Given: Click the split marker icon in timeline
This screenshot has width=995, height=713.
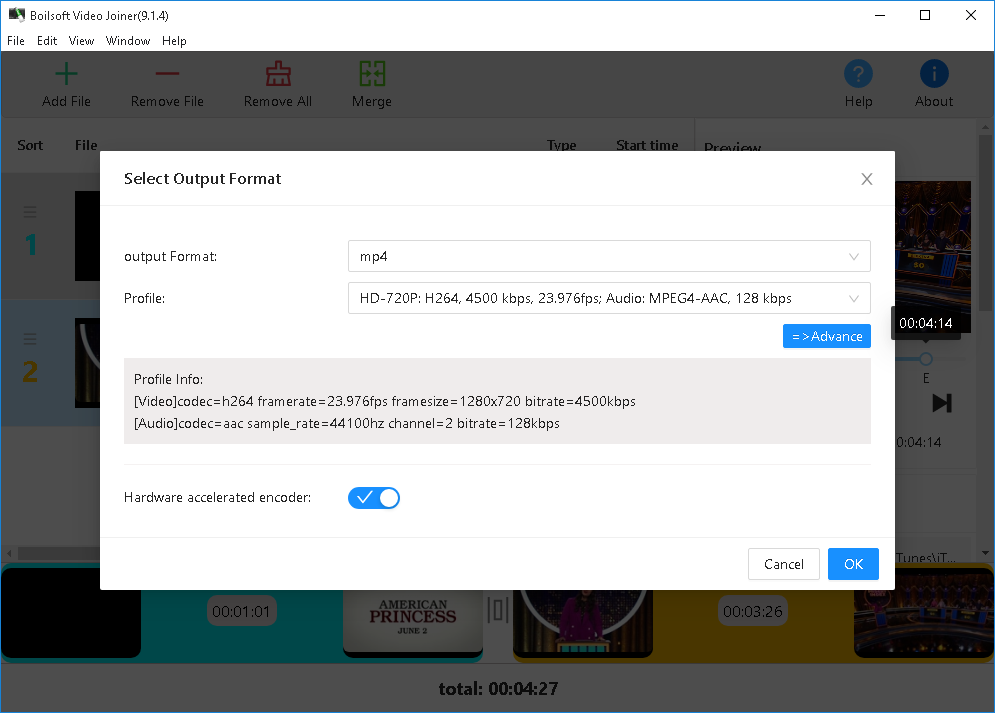Looking at the screenshot, I should tap(498, 611).
